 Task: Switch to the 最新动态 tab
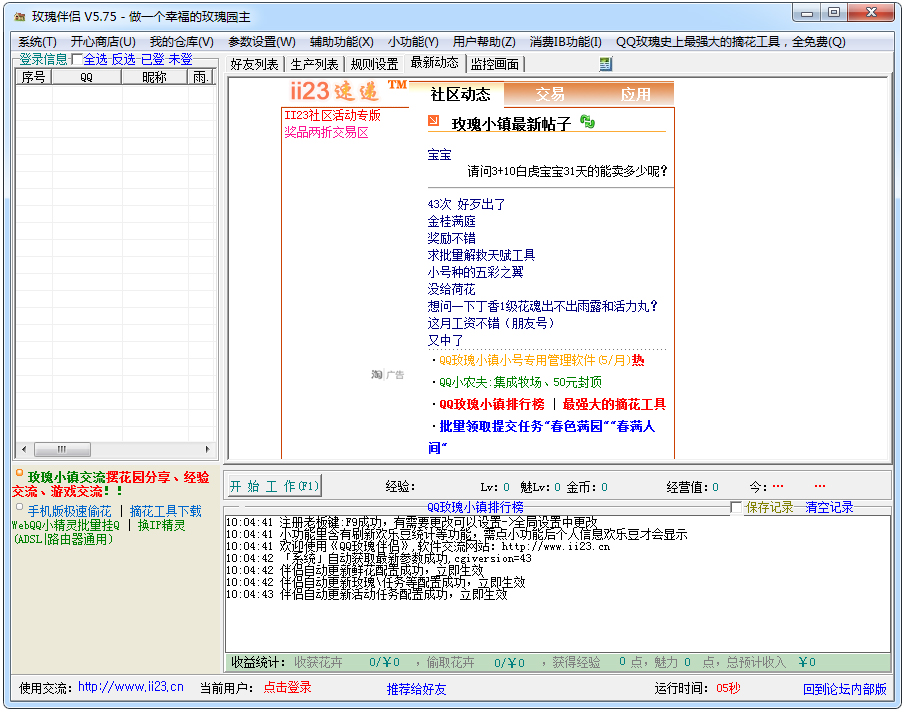coord(434,62)
